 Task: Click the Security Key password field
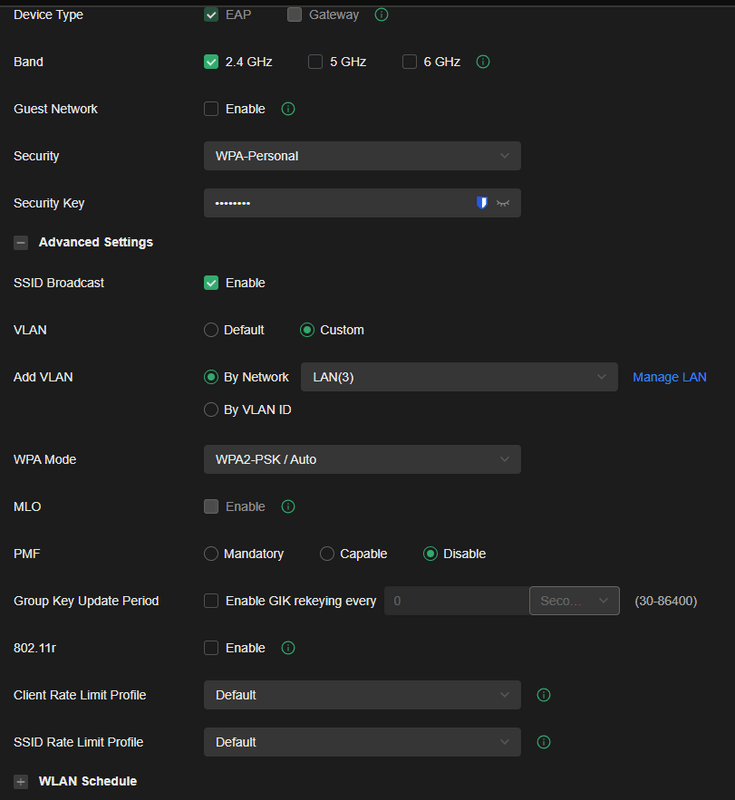point(335,203)
